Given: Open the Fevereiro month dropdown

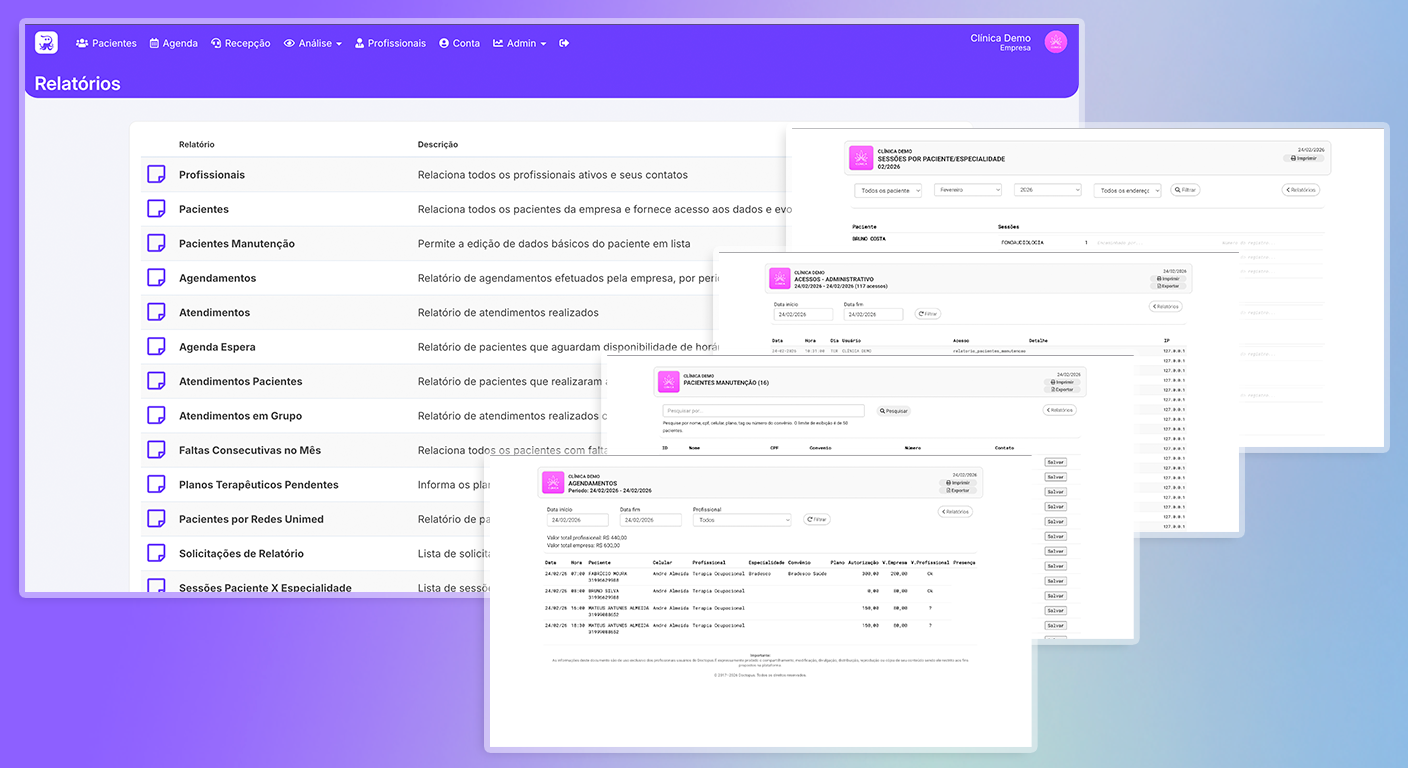Looking at the screenshot, I should (967, 190).
